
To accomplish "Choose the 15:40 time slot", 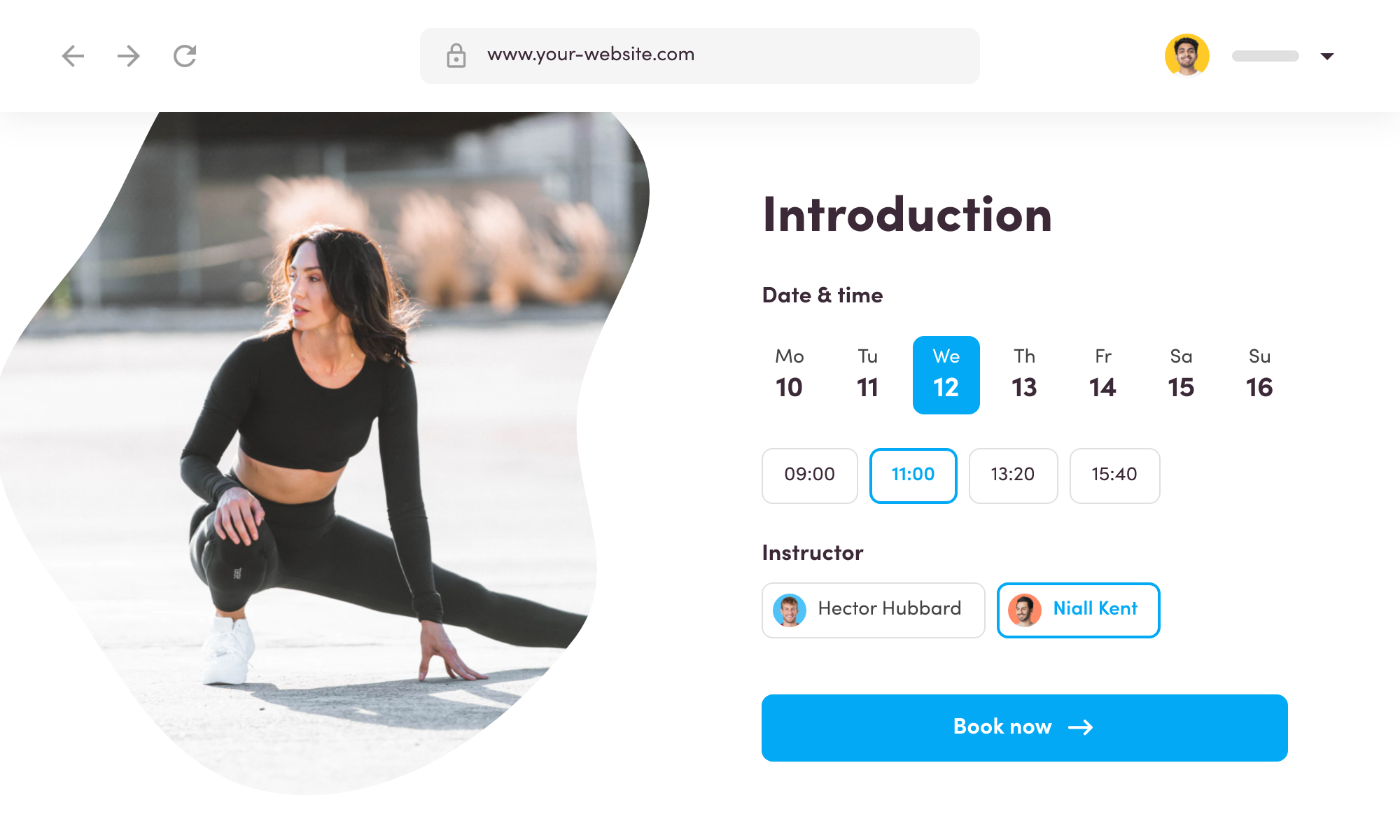I will 1114,476.
